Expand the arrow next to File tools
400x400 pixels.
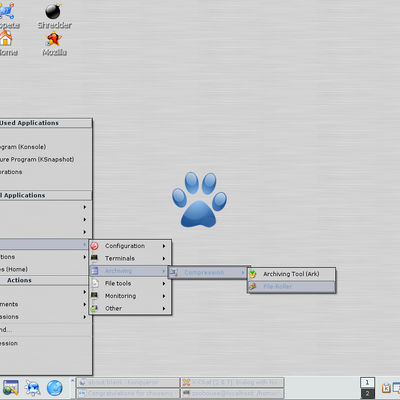pyautogui.click(x=164, y=283)
